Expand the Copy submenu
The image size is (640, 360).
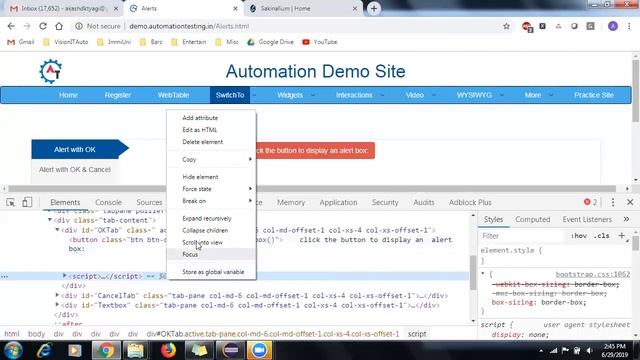pyautogui.click(x=211, y=159)
